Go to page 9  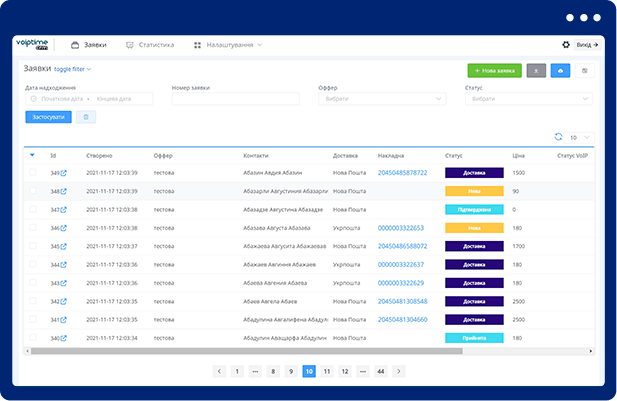pos(291,371)
